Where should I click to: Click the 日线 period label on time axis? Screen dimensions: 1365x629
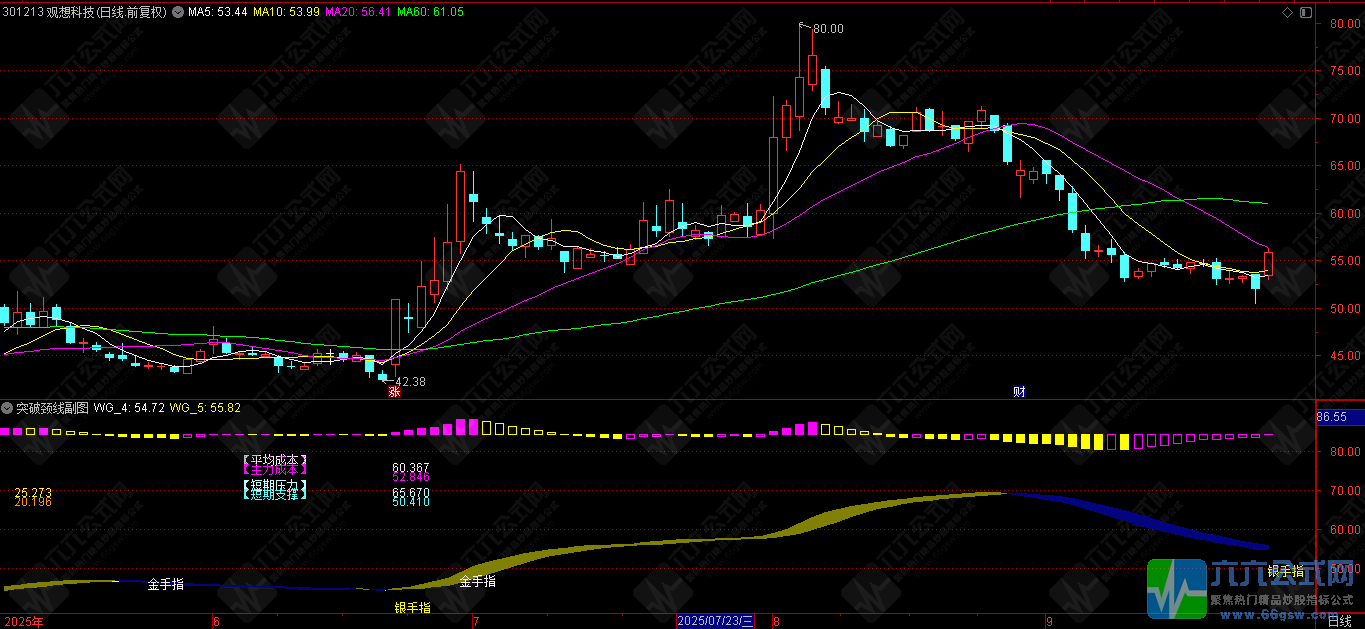tap(1339, 621)
